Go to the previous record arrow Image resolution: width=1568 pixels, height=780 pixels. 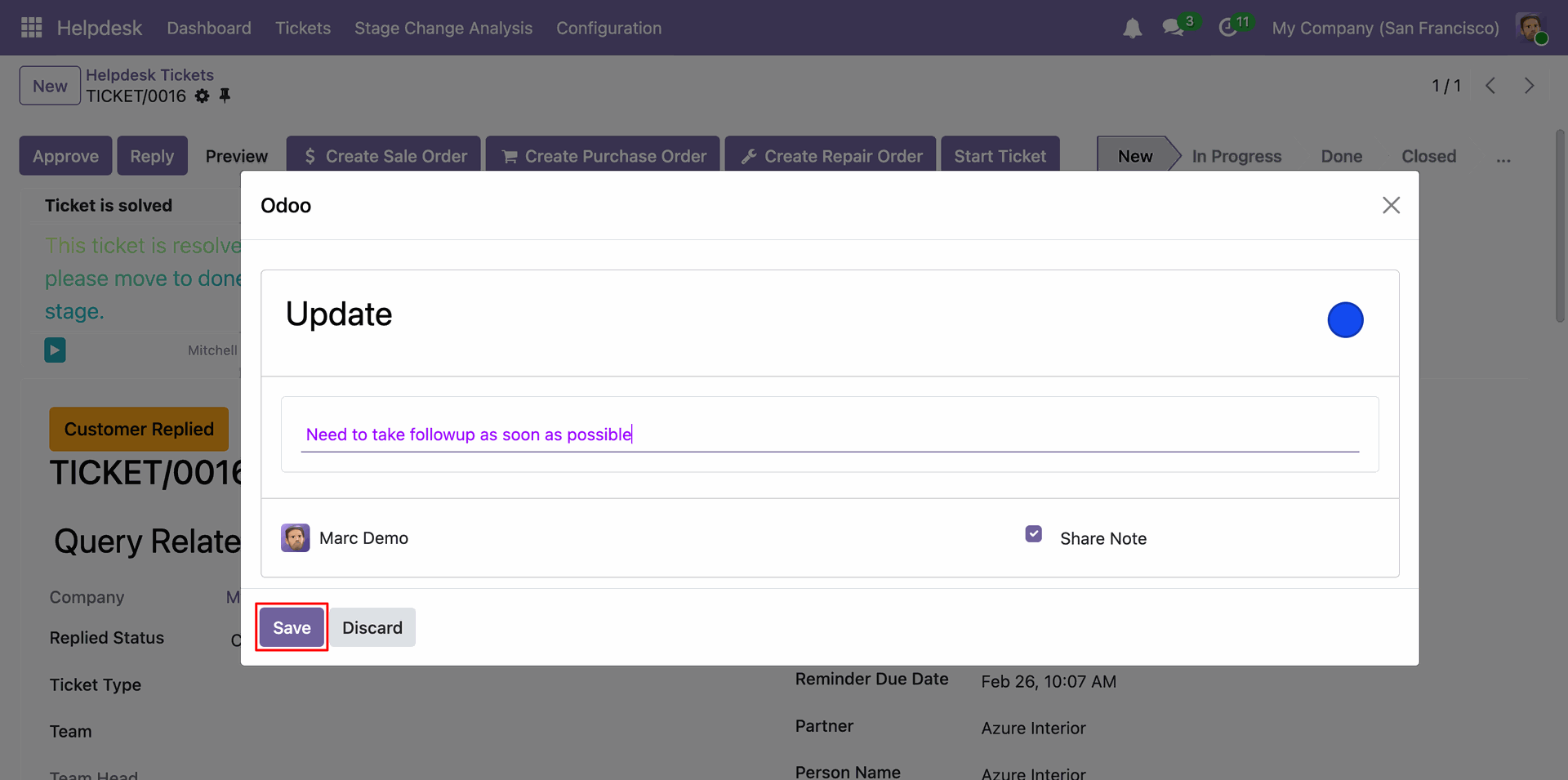click(x=1490, y=86)
